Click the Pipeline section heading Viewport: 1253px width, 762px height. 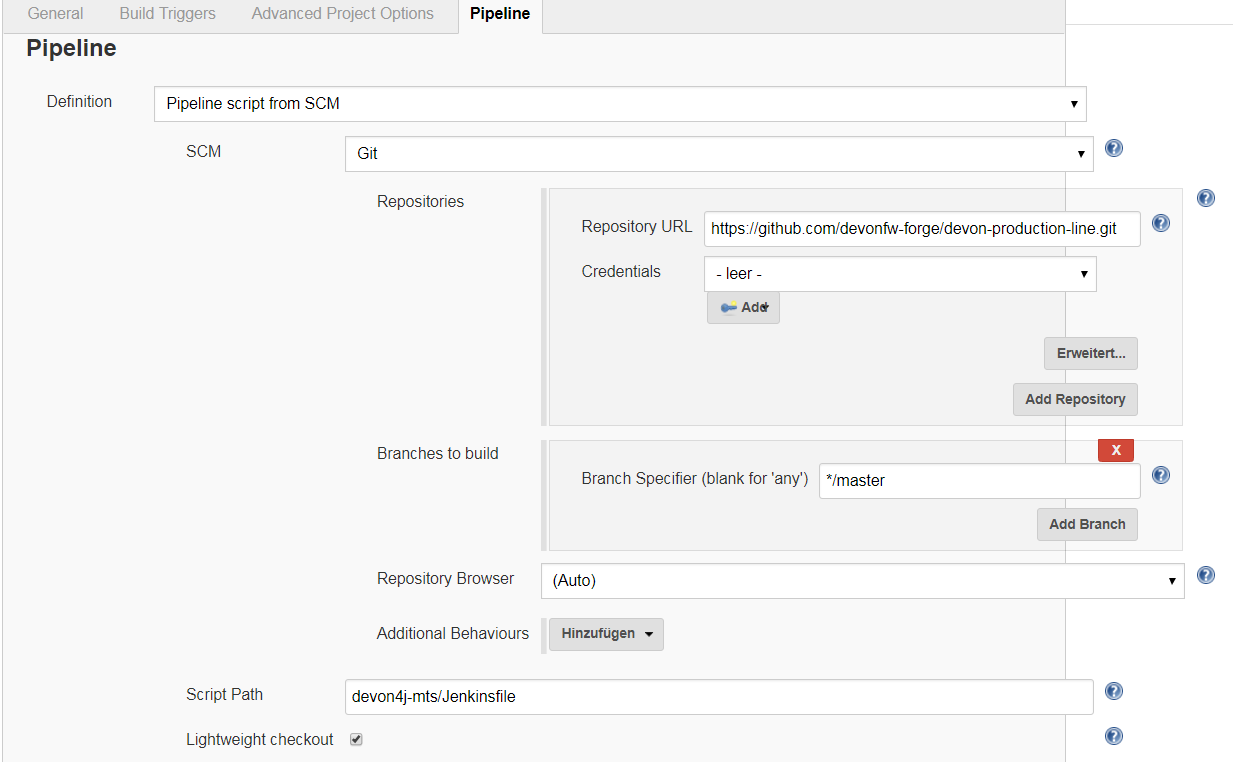(71, 48)
